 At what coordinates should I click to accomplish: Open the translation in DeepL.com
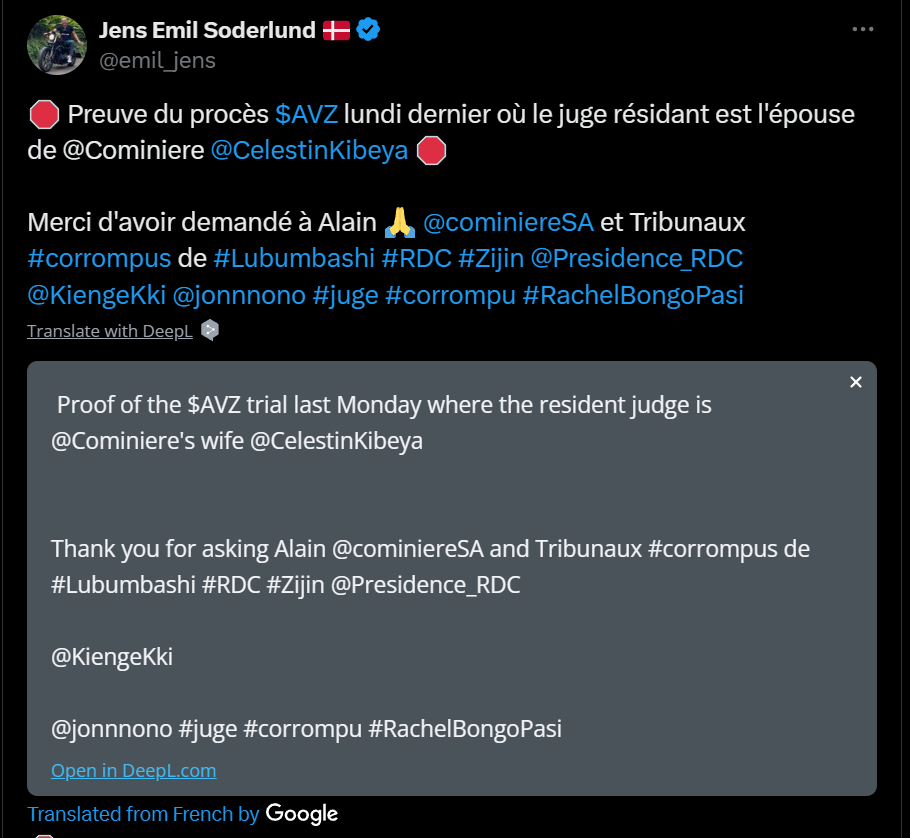[133, 770]
